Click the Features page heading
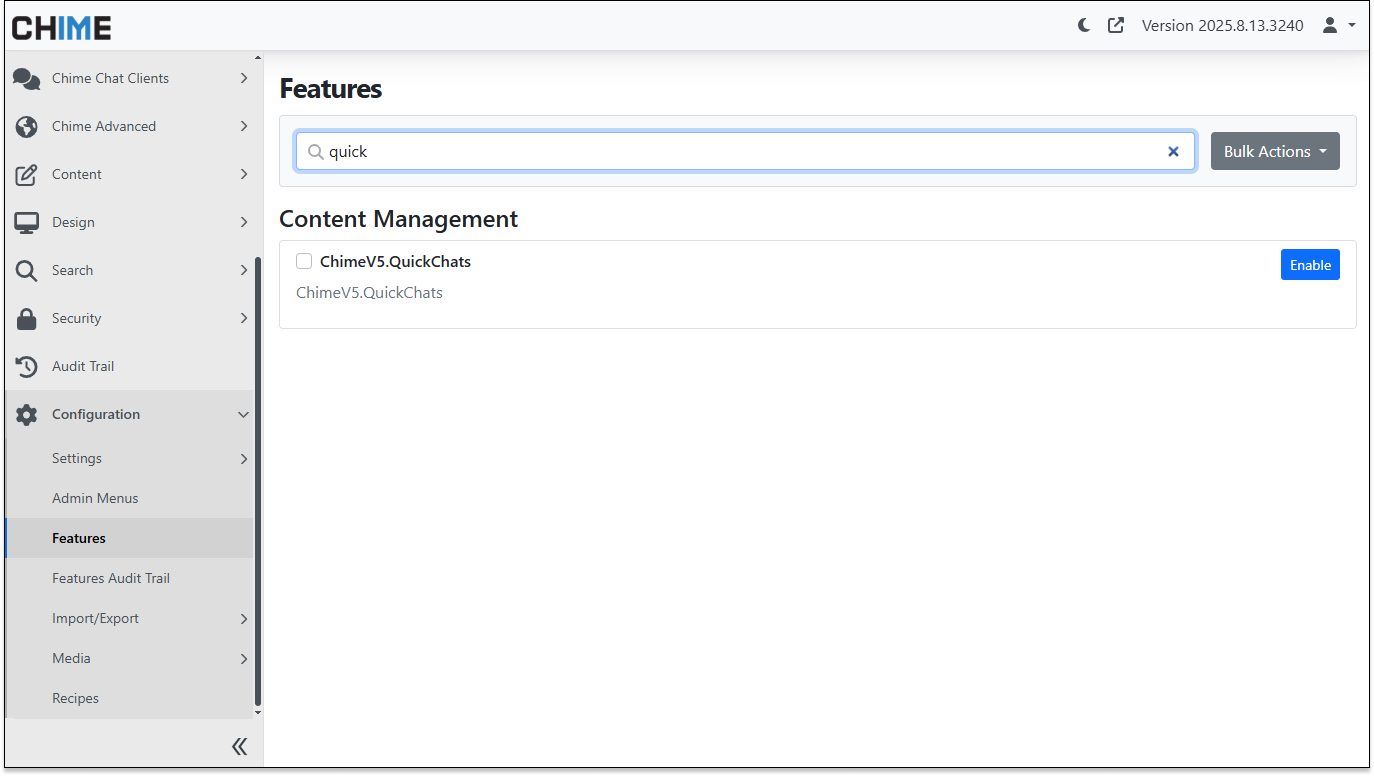This screenshot has height=776, width=1374. click(330, 89)
